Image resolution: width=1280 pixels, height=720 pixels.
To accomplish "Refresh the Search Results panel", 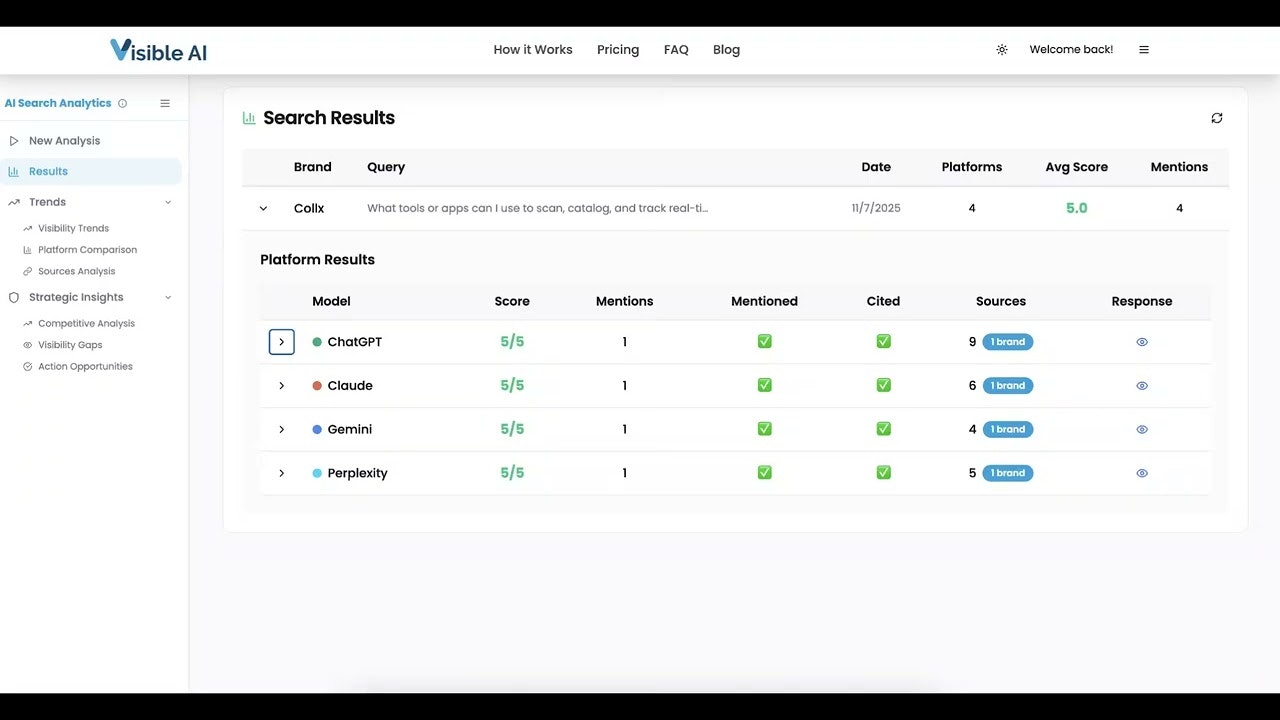I will [1217, 117].
